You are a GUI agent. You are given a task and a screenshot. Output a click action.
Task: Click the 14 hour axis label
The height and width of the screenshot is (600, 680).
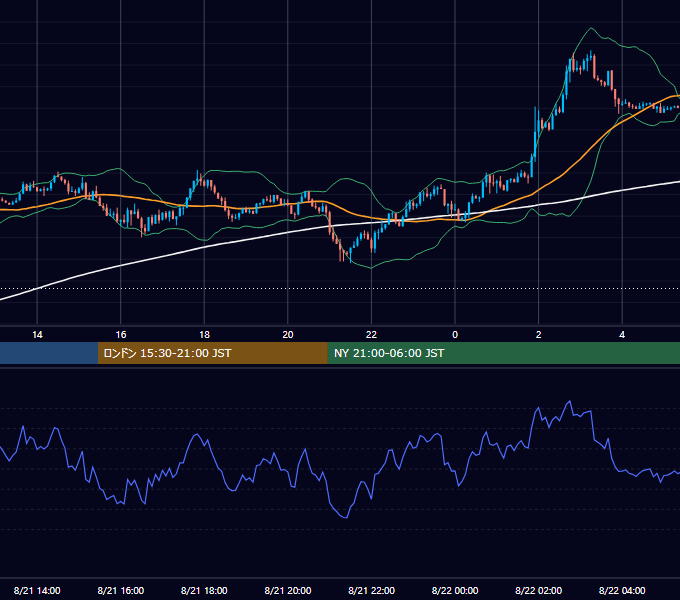coord(37,335)
